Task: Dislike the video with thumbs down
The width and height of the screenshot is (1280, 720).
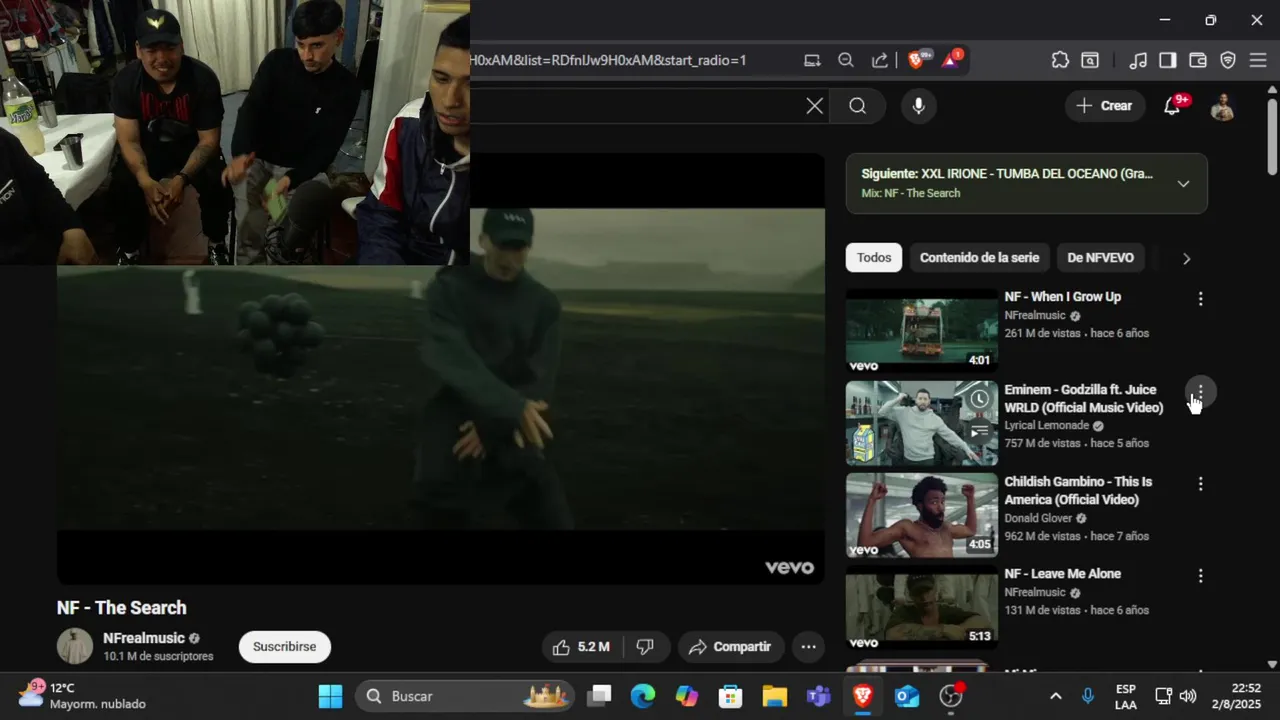Action: 645,647
